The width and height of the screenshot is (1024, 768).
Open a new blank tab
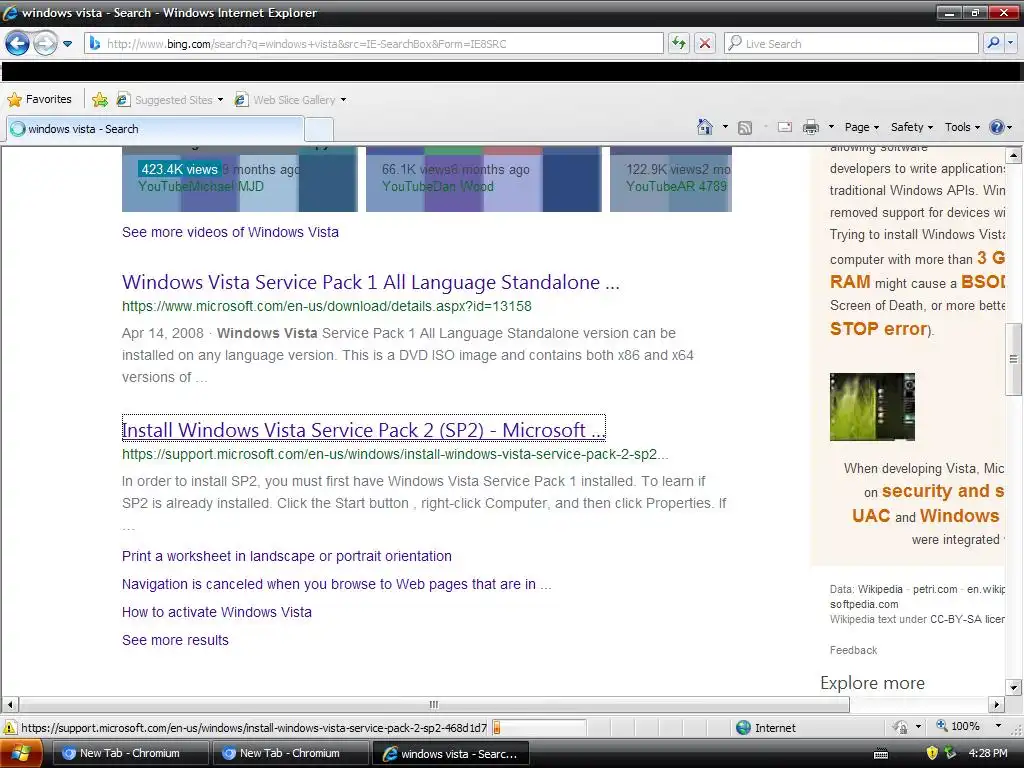pos(319,129)
